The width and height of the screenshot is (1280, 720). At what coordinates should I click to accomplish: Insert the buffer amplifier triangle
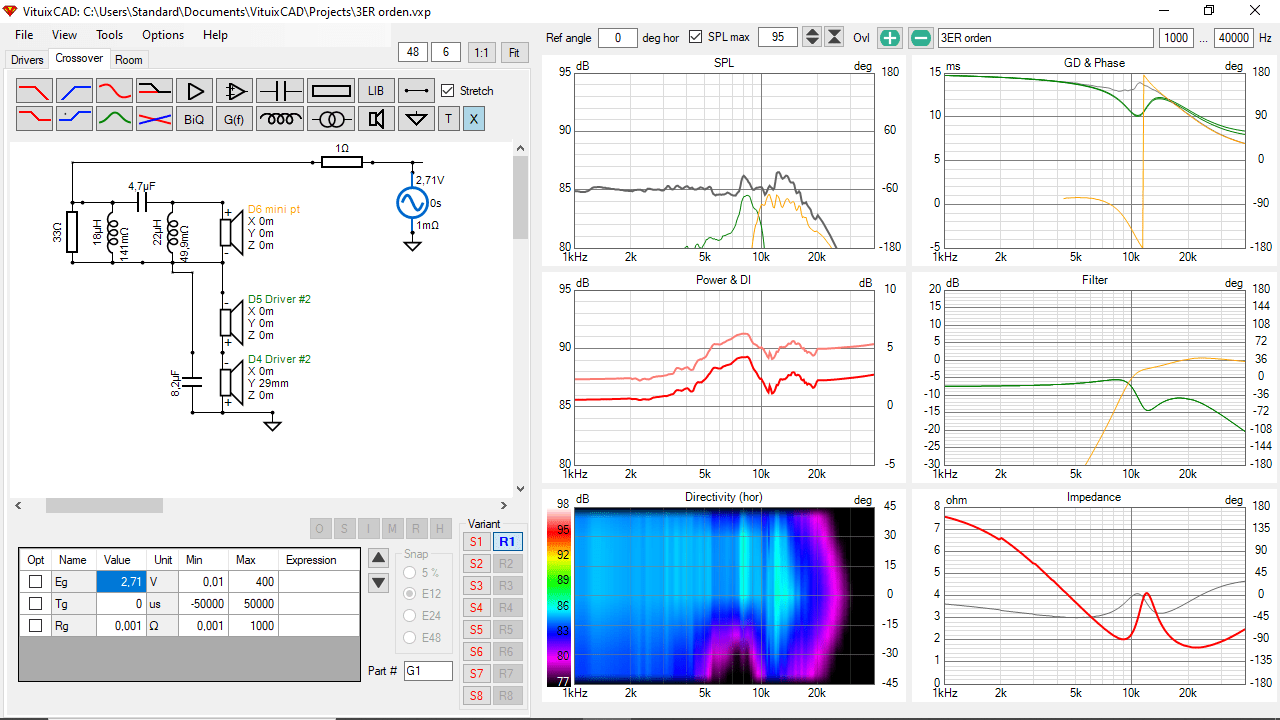click(x=195, y=91)
